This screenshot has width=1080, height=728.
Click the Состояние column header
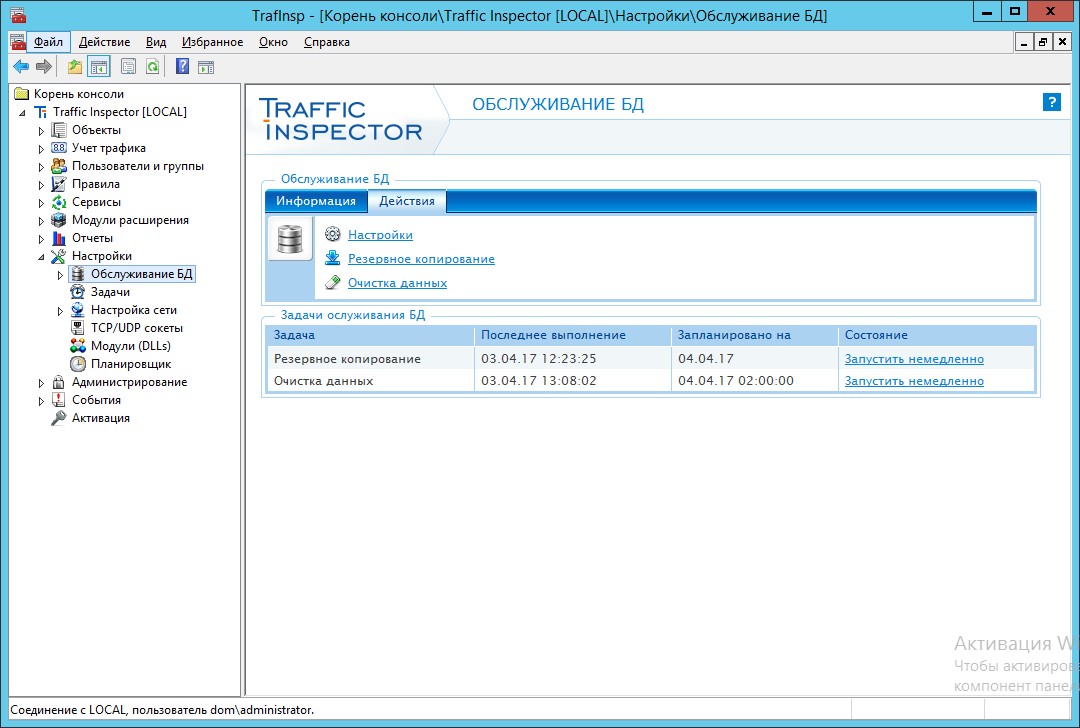tap(937, 335)
